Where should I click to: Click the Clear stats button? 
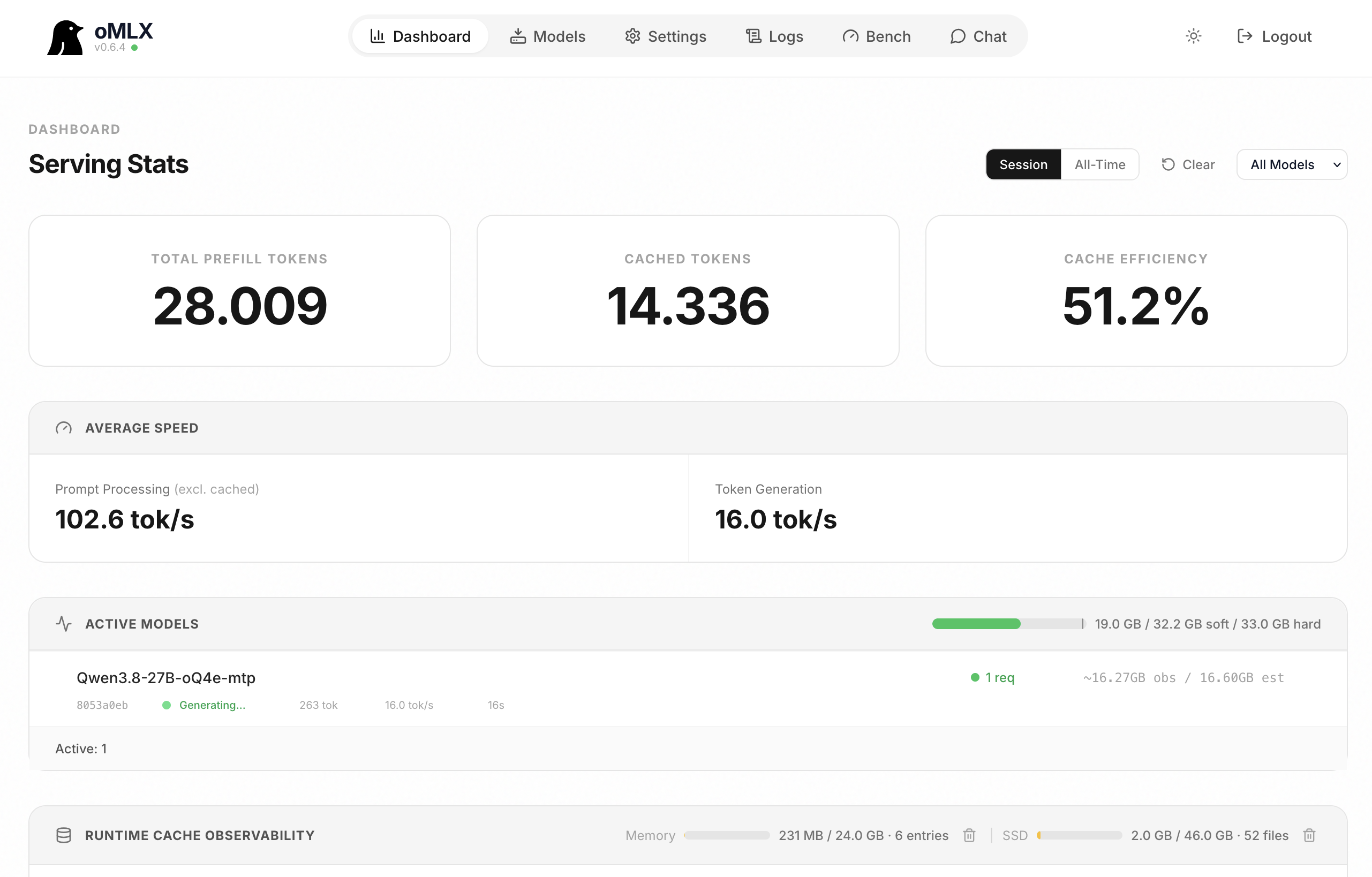(1188, 164)
